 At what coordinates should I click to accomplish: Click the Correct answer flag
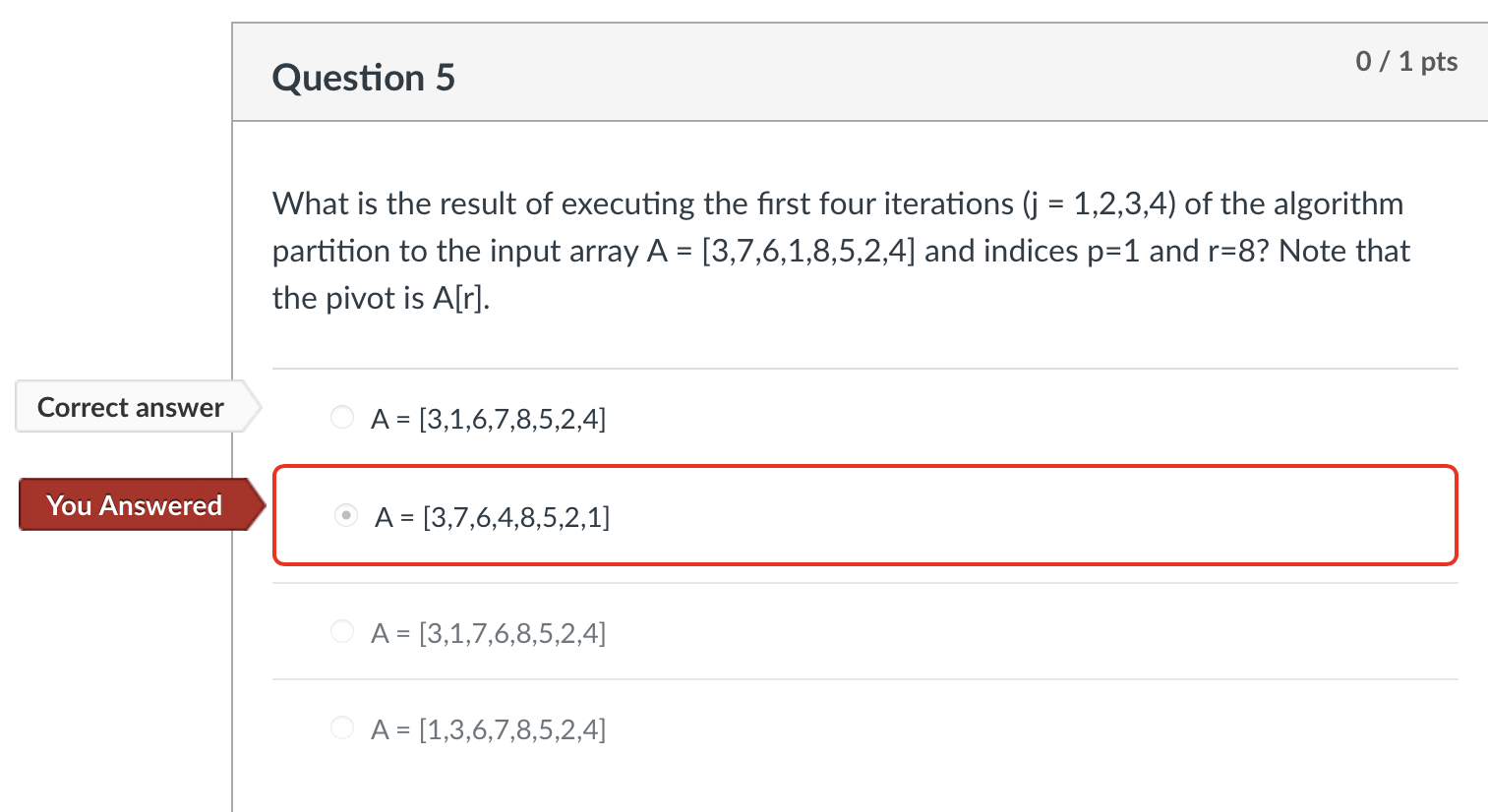(130, 406)
